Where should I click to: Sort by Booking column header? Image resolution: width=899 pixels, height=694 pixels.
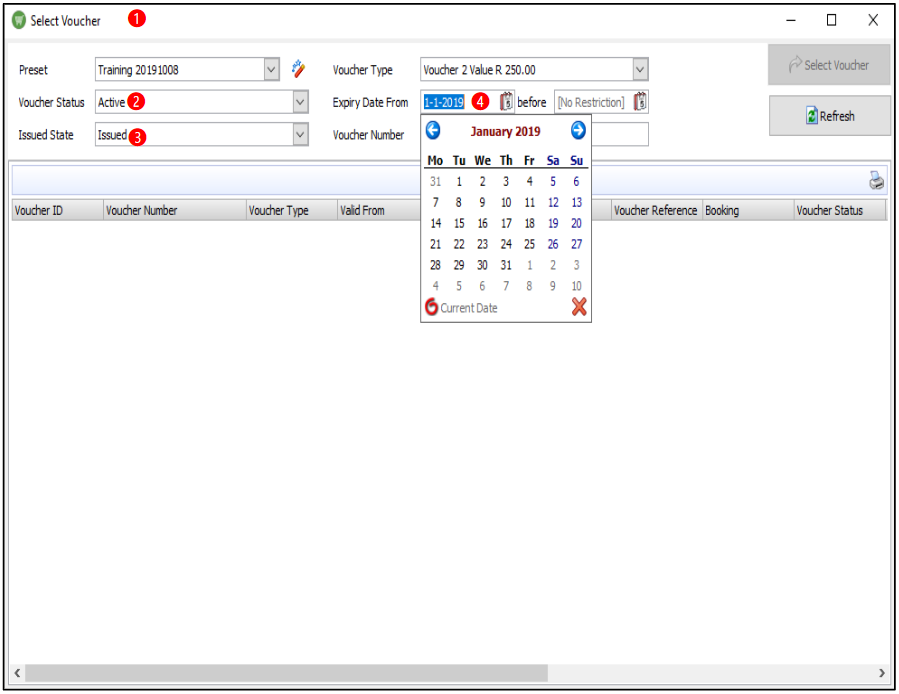click(x=748, y=210)
